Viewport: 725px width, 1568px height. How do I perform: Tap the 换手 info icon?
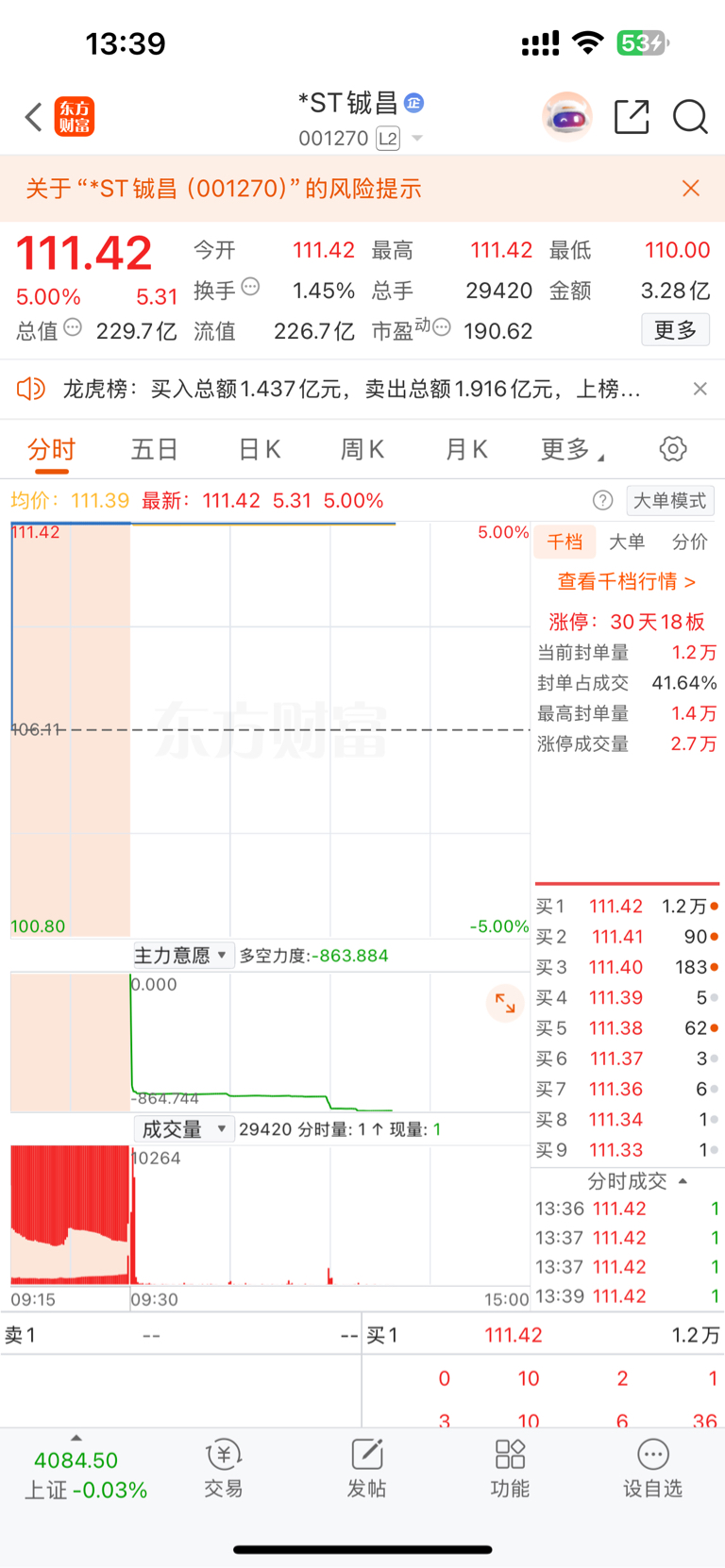click(x=250, y=287)
